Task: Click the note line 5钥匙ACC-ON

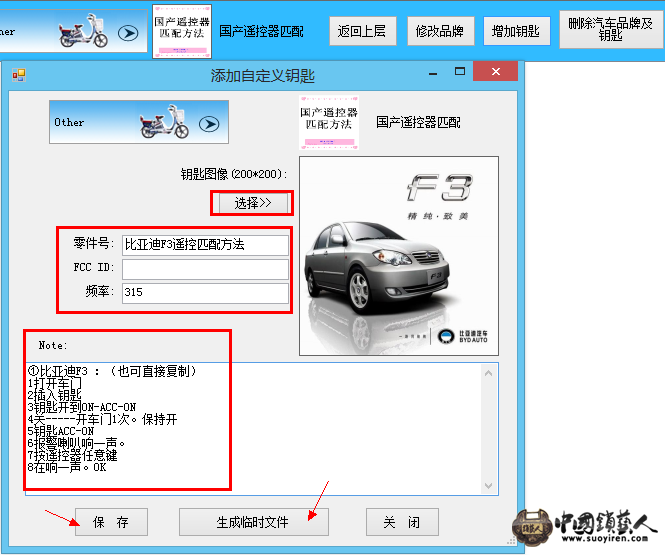Action: (61, 431)
